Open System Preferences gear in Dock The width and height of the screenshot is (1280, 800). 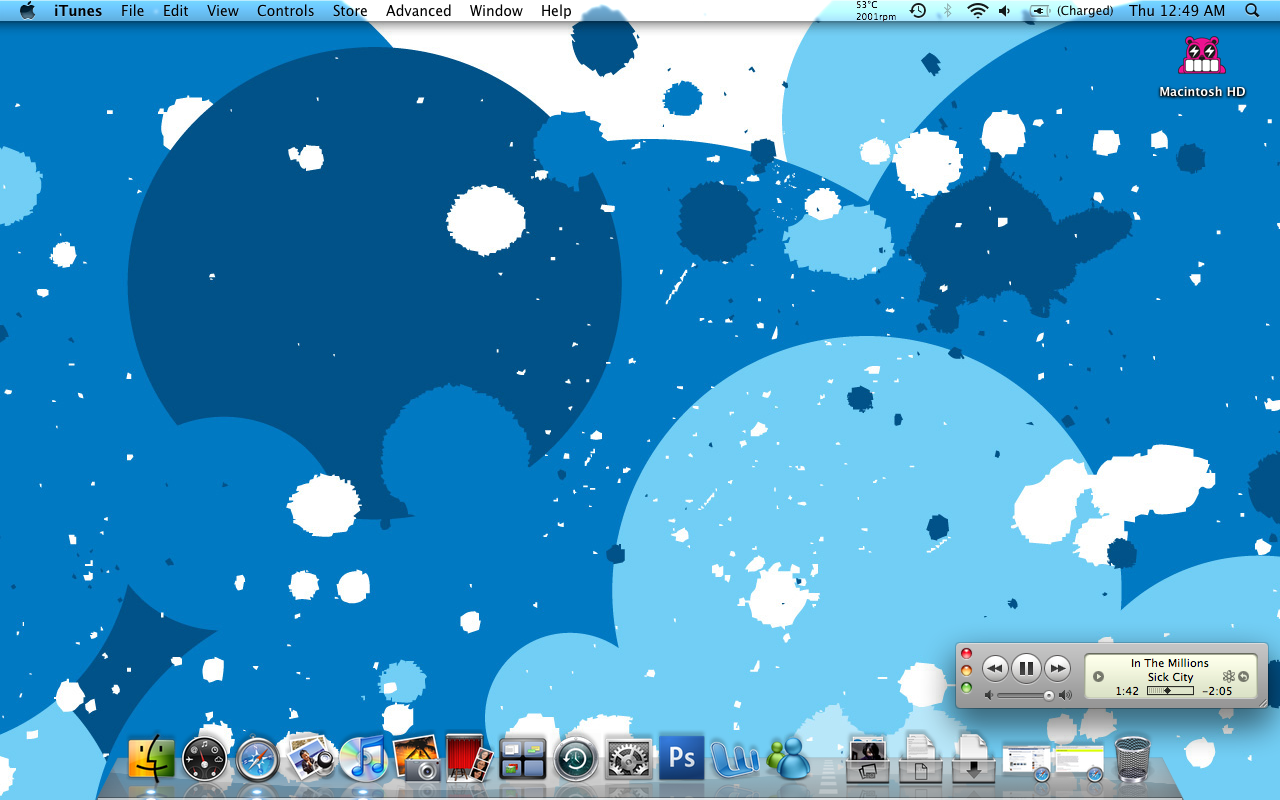pos(629,759)
